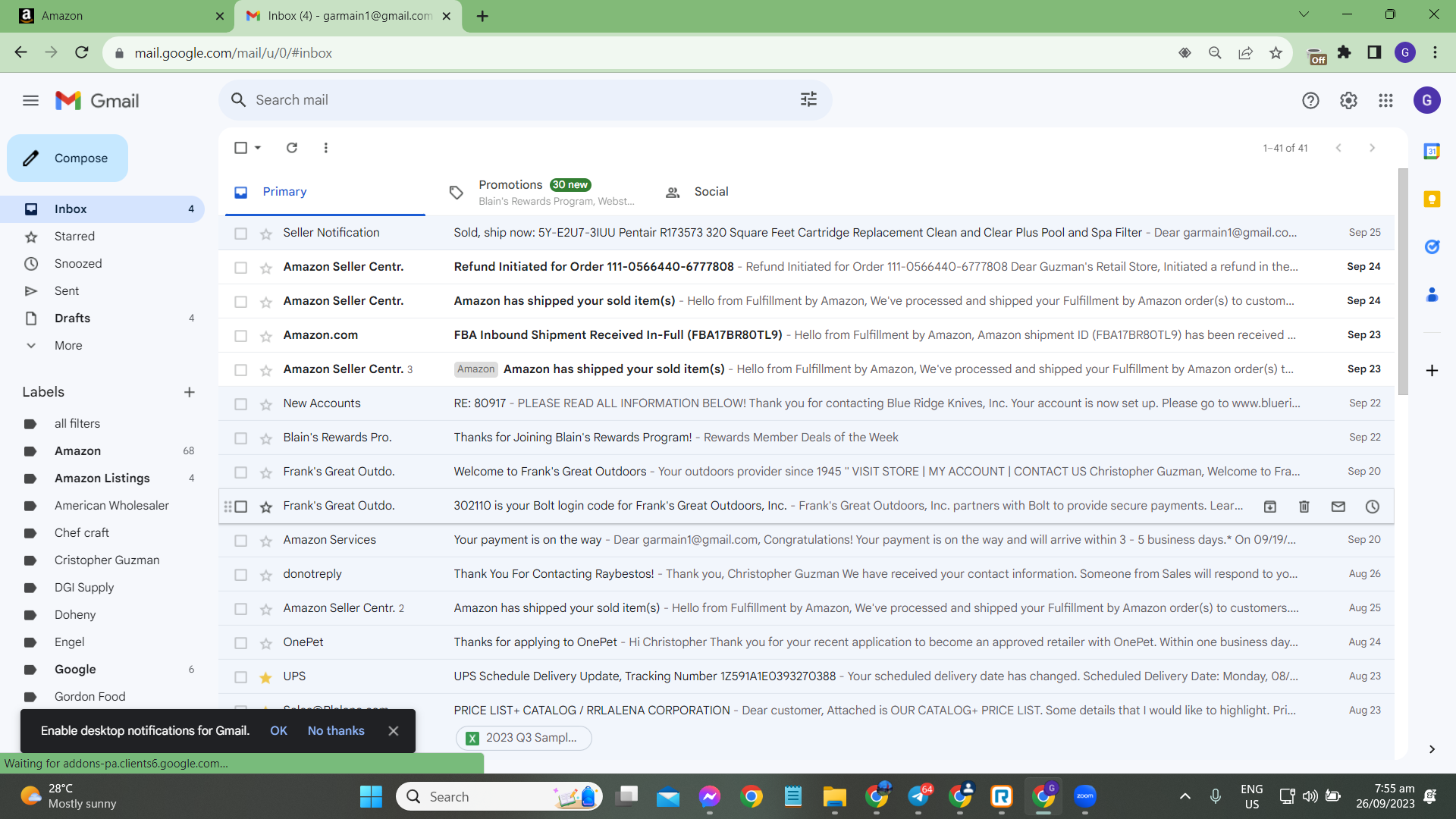Select the Refund Initiated email checkbox
Image resolution: width=1456 pixels, height=819 pixels.
pos(241,268)
